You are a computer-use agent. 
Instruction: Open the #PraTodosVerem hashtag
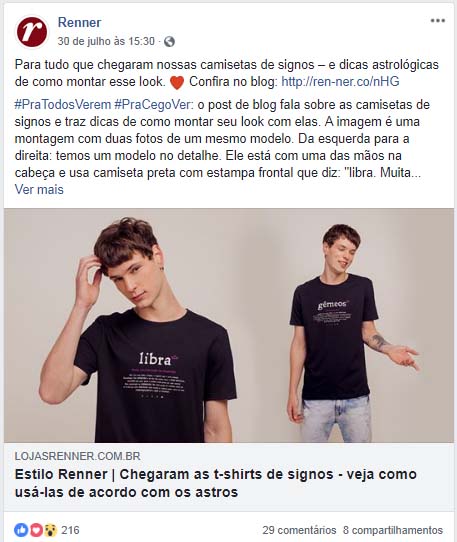click(x=63, y=104)
